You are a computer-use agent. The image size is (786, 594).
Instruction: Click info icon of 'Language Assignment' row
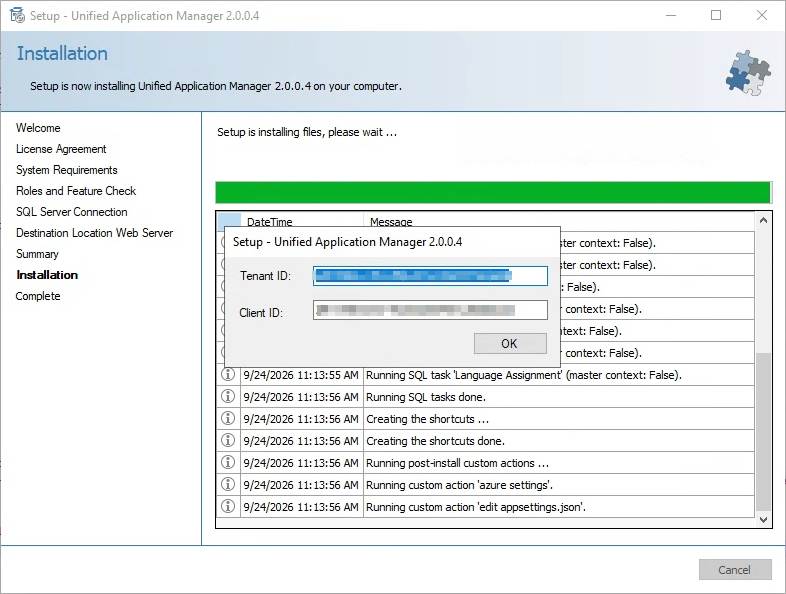click(228, 374)
